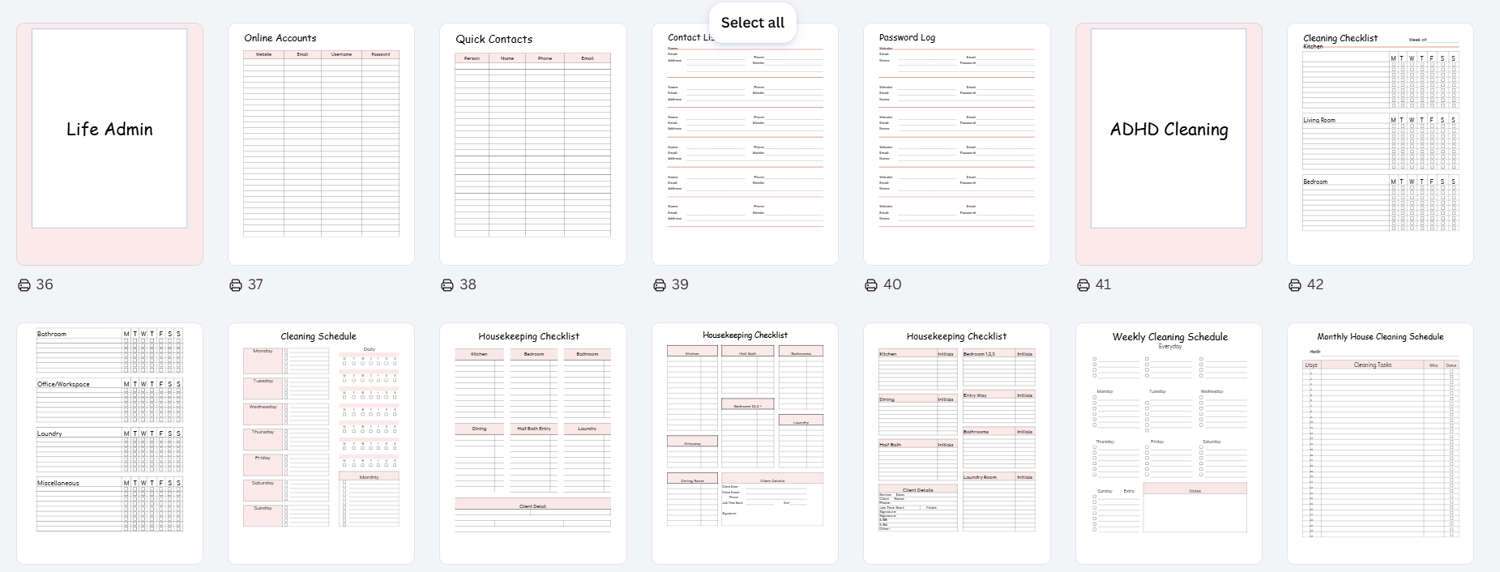The image size is (1500, 572).
Task: Select the Password Log page thumbnail
Action: [957, 144]
